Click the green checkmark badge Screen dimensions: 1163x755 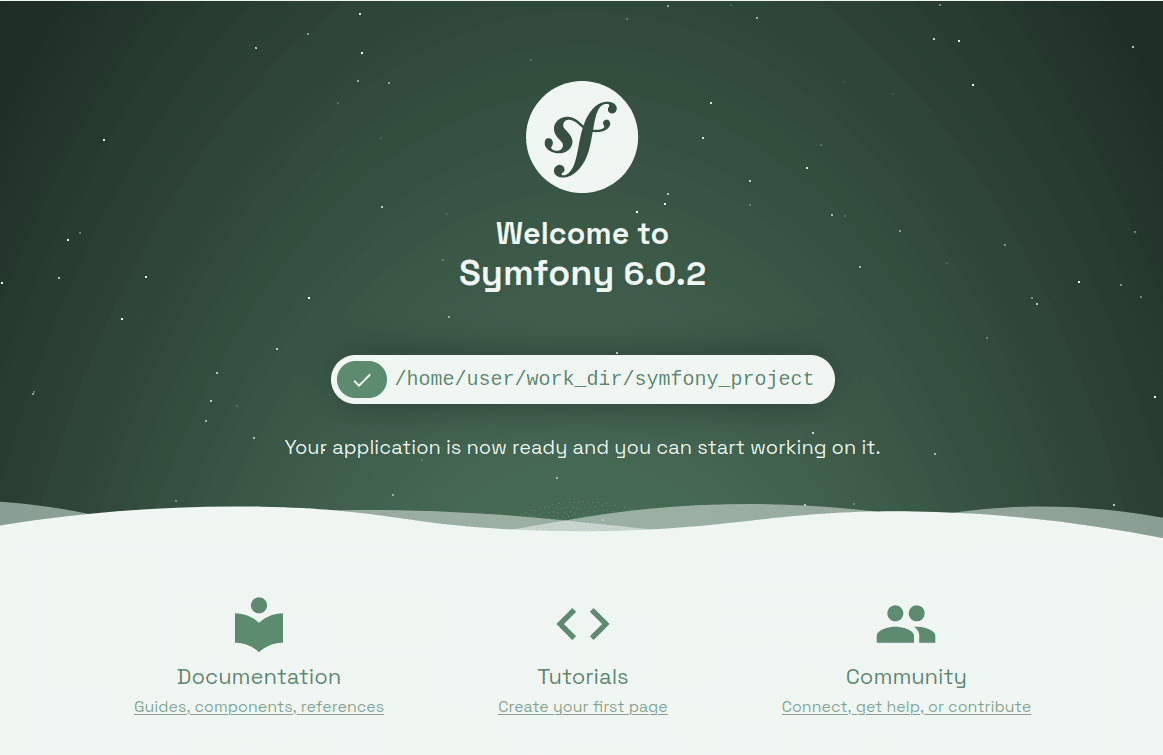(362, 380)
